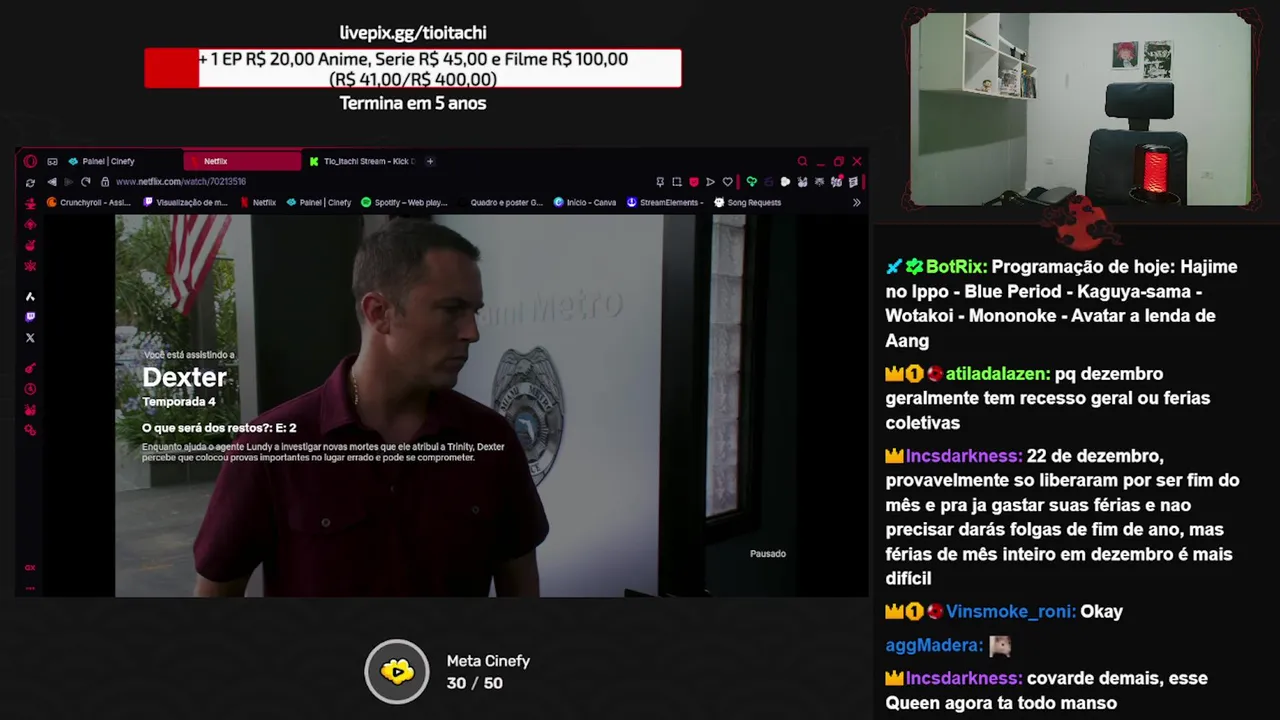Open the Spotify – Web player bookmark
This screenshot has height=720, width=1280.
click(404, 203)
